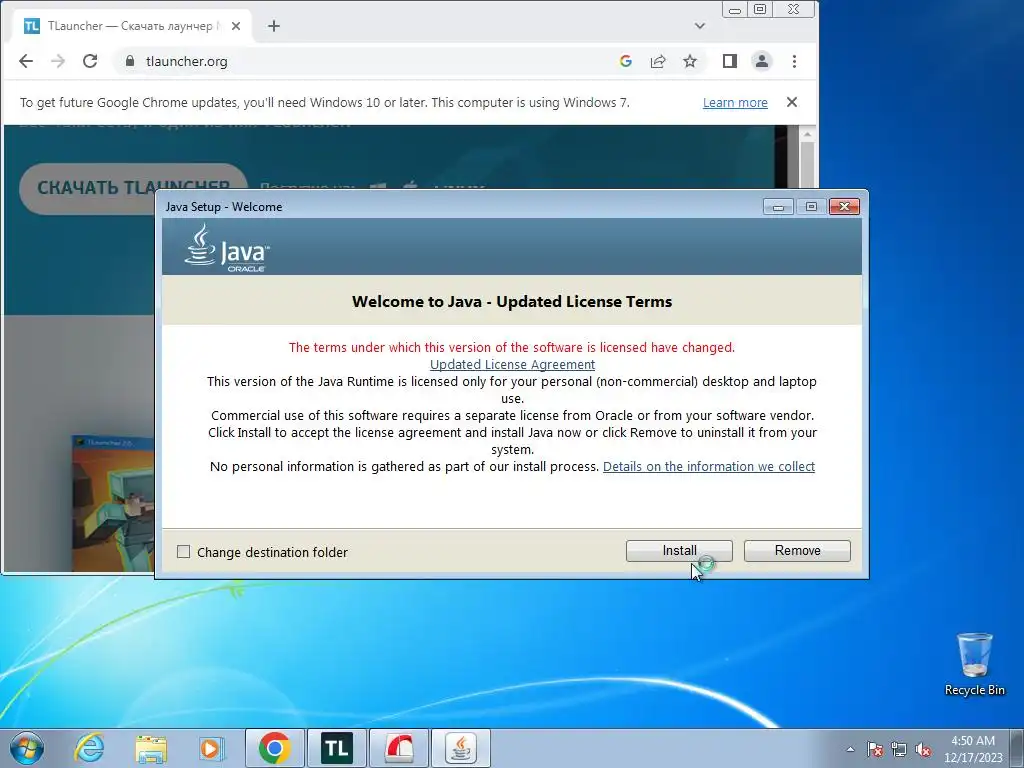Click the site lock icon in address bar
The height and width of the screenshot is (768, 1024).
tap(130, 61)
